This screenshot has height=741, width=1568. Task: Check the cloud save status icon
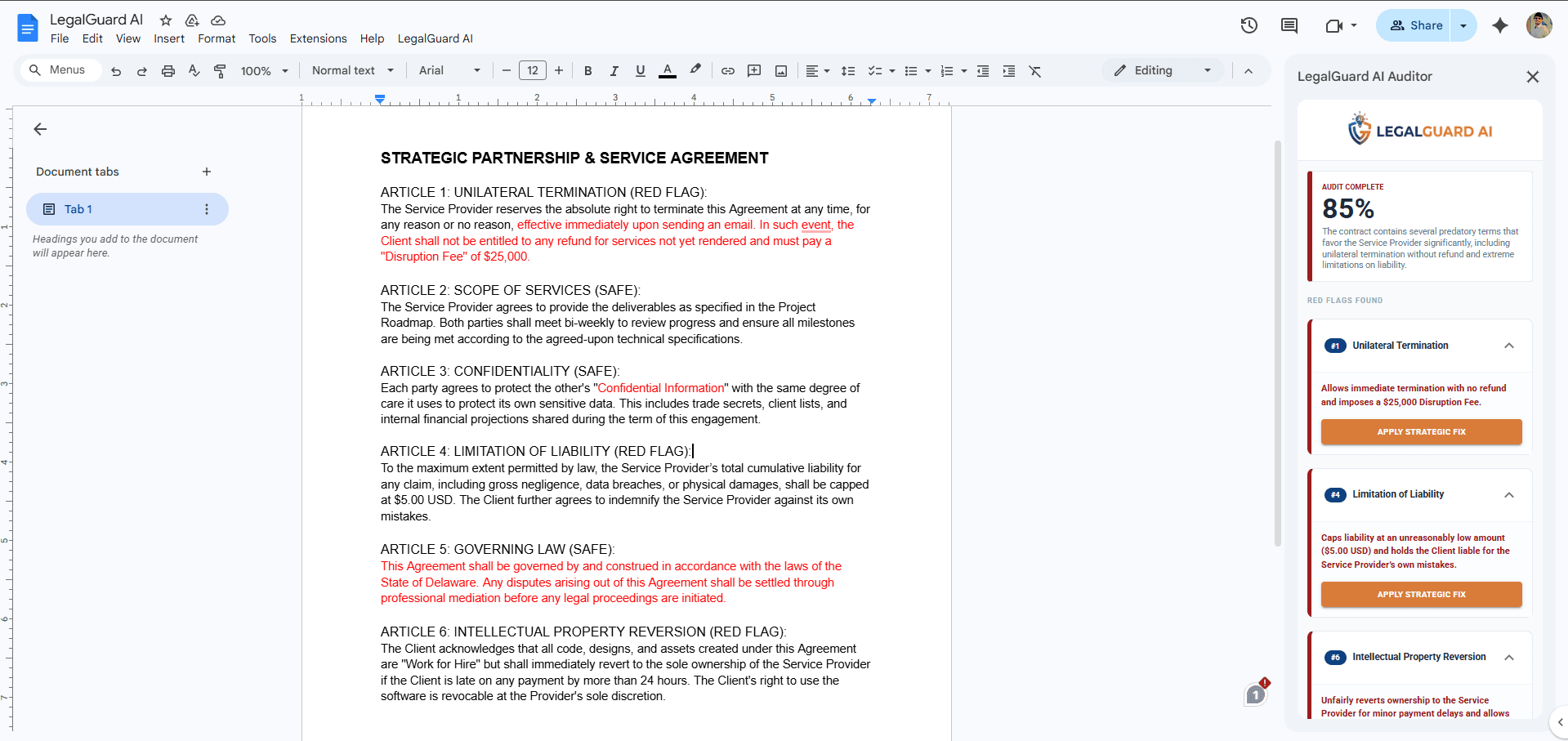tap(218, 20)
